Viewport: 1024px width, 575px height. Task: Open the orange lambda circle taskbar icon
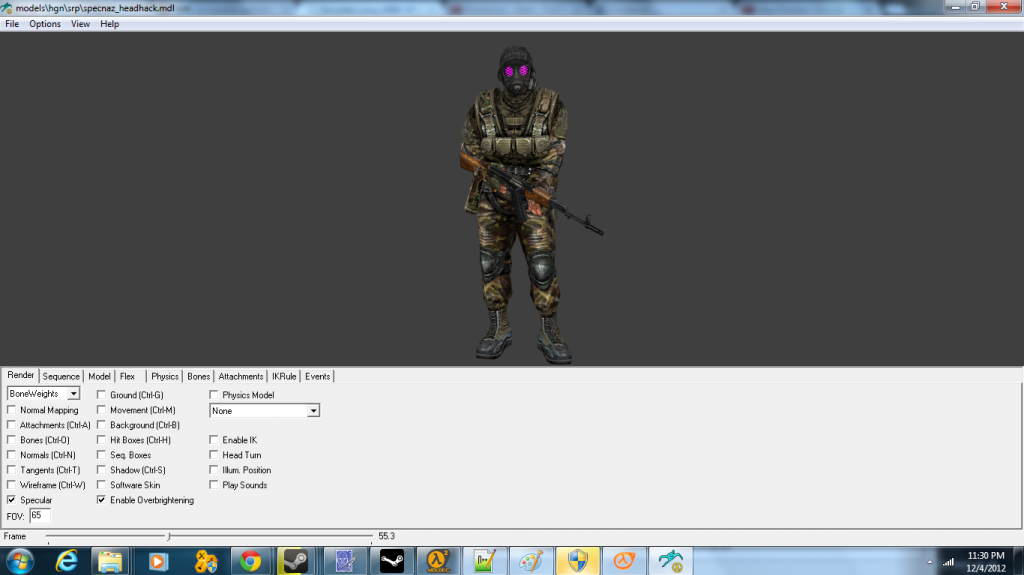tap(624, 561)
